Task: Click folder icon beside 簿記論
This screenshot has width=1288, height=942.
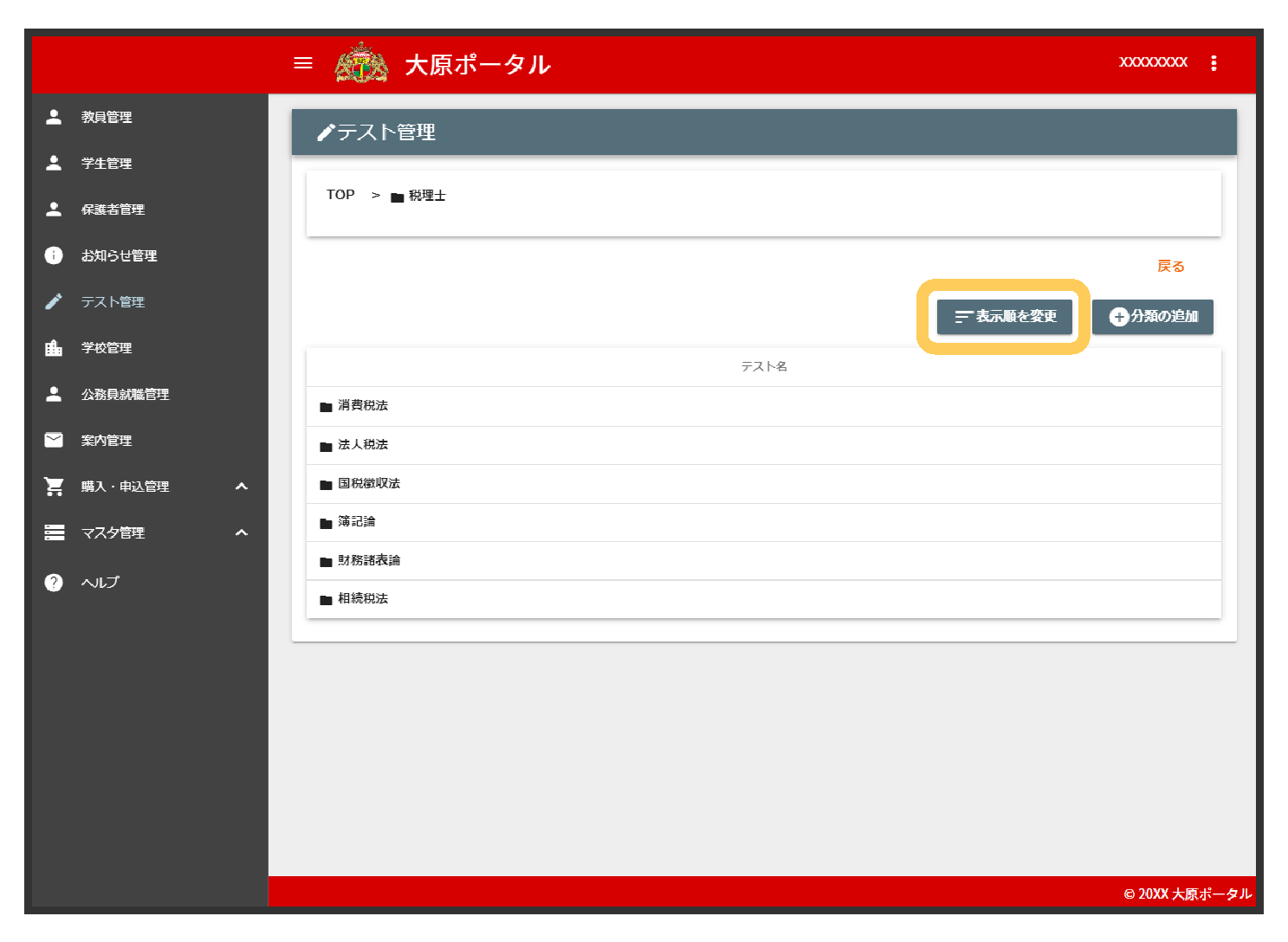Action: click(x=326, y=523)
